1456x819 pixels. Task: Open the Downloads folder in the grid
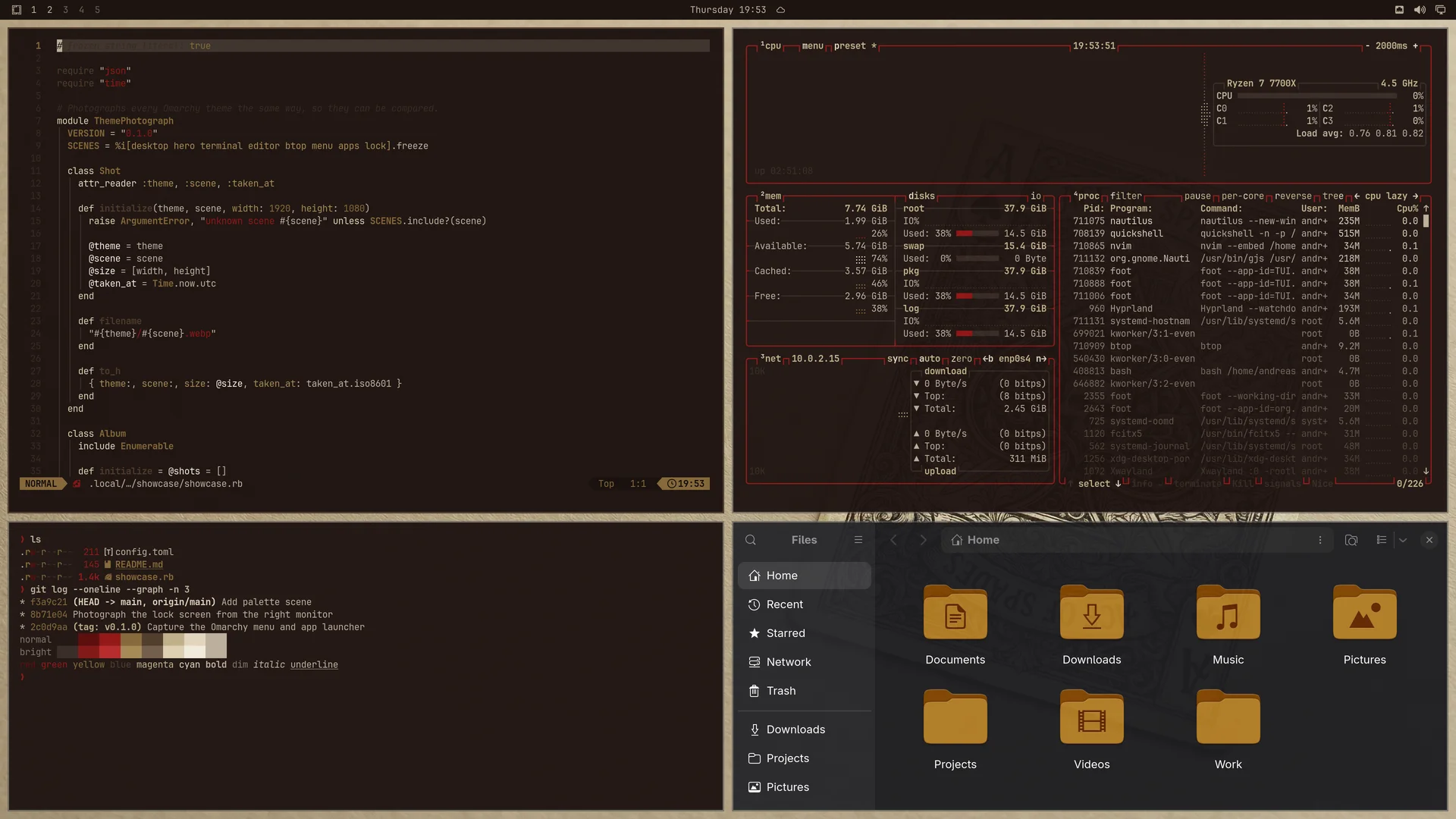point(1091,613)
